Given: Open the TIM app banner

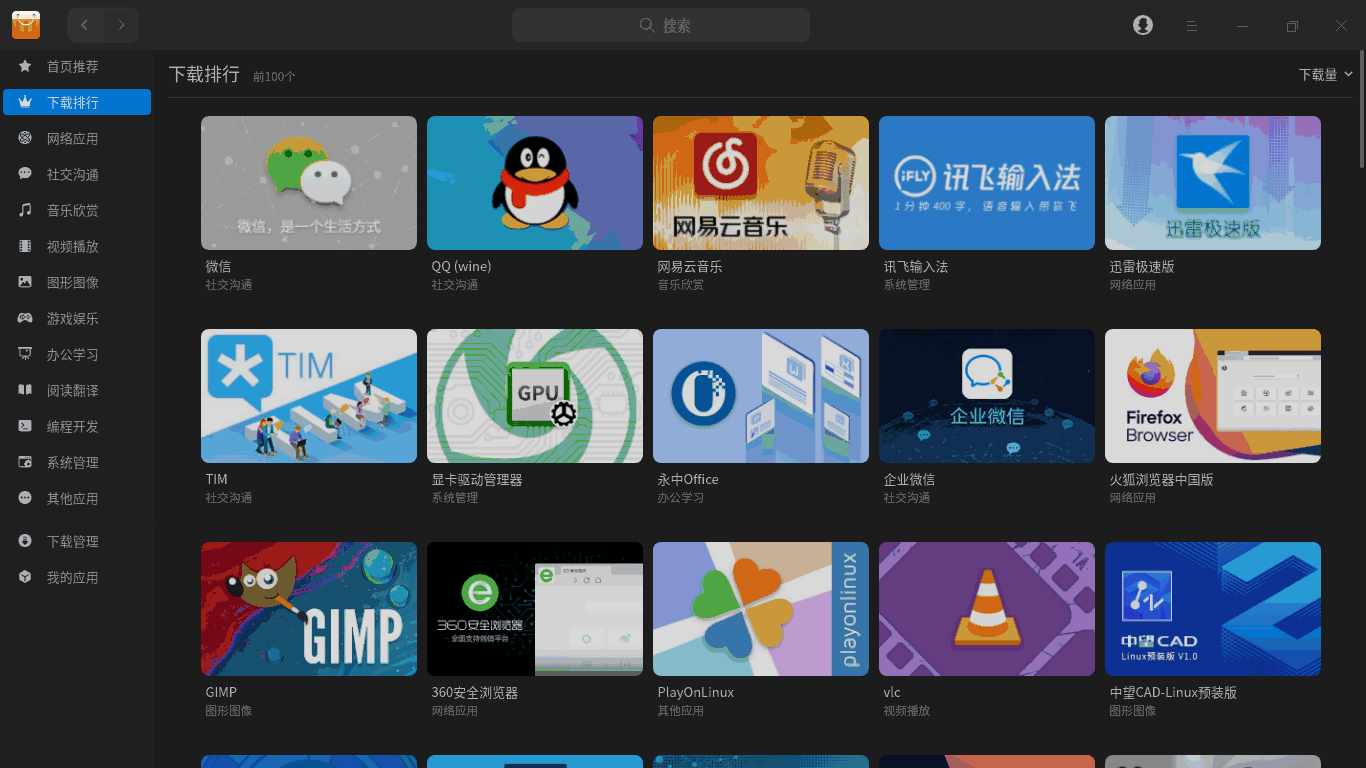Looking at the screenshot, I should tap(309, 396).
